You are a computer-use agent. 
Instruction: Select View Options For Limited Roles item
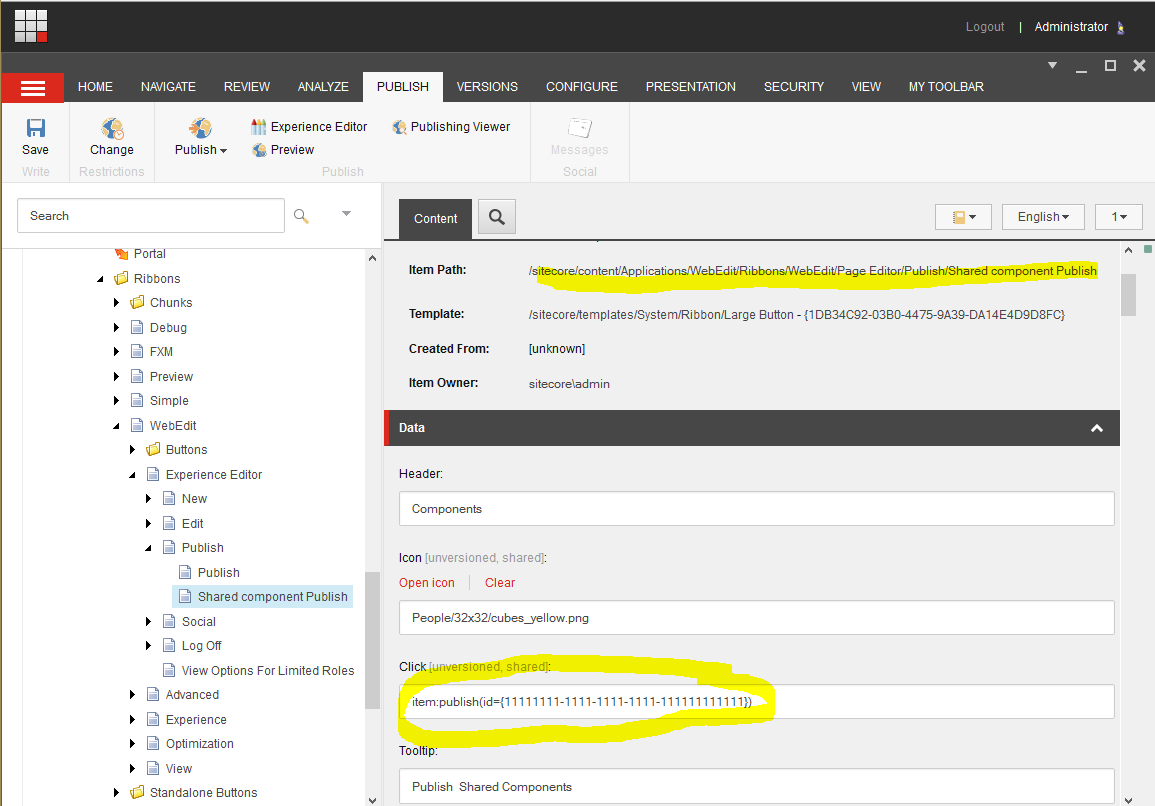coord(267,670)
